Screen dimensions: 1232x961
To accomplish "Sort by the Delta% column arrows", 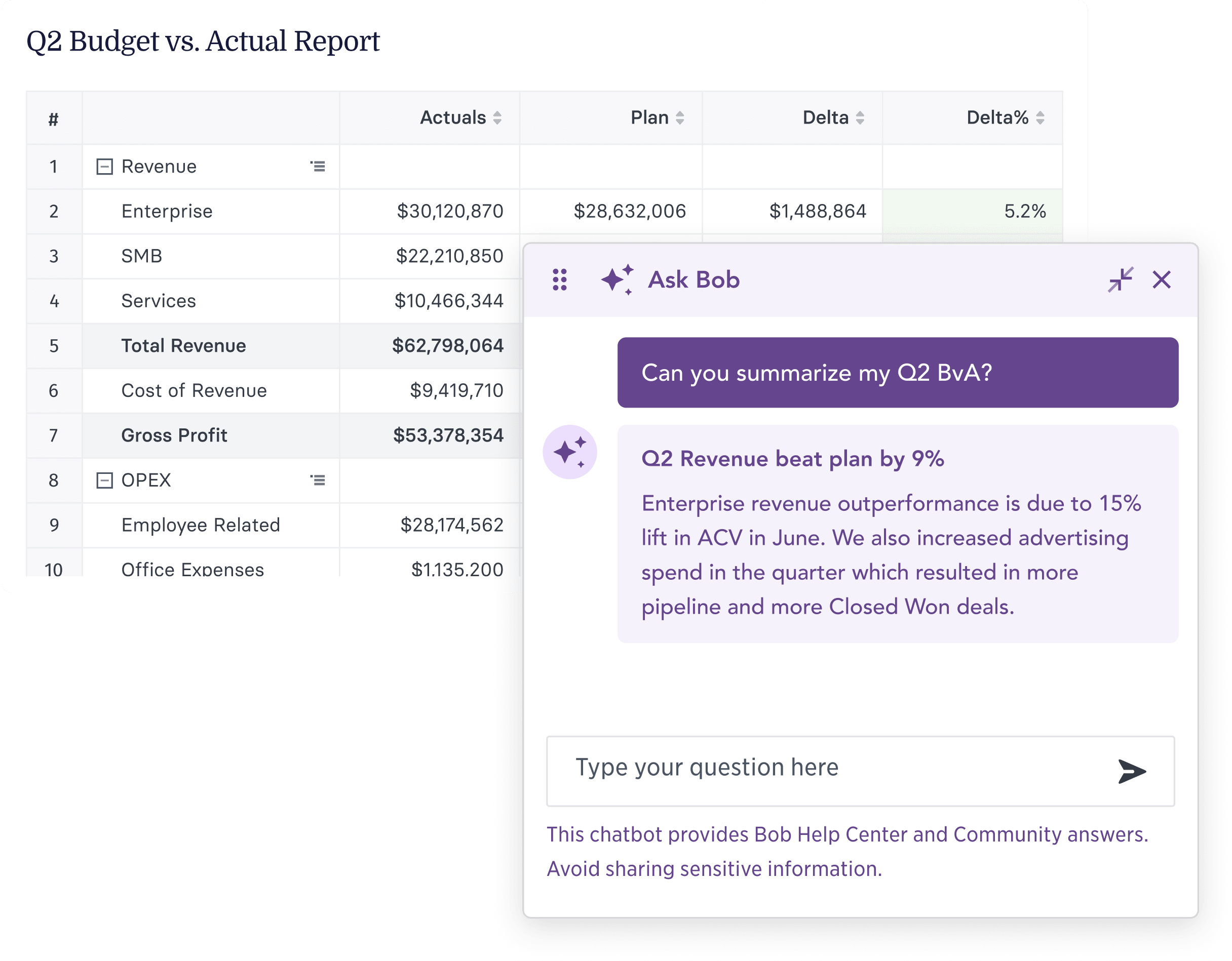I will click(1039, 117).
